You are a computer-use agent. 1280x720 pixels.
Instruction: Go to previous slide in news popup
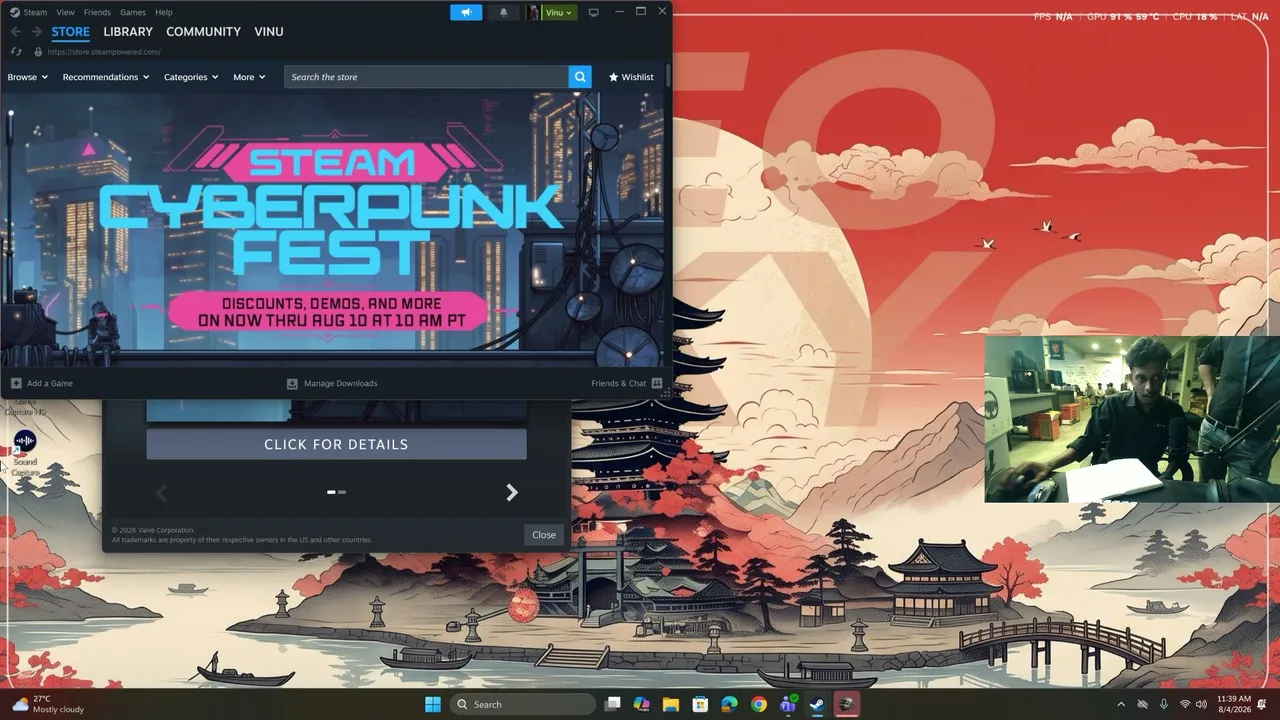tap(162, 492)
